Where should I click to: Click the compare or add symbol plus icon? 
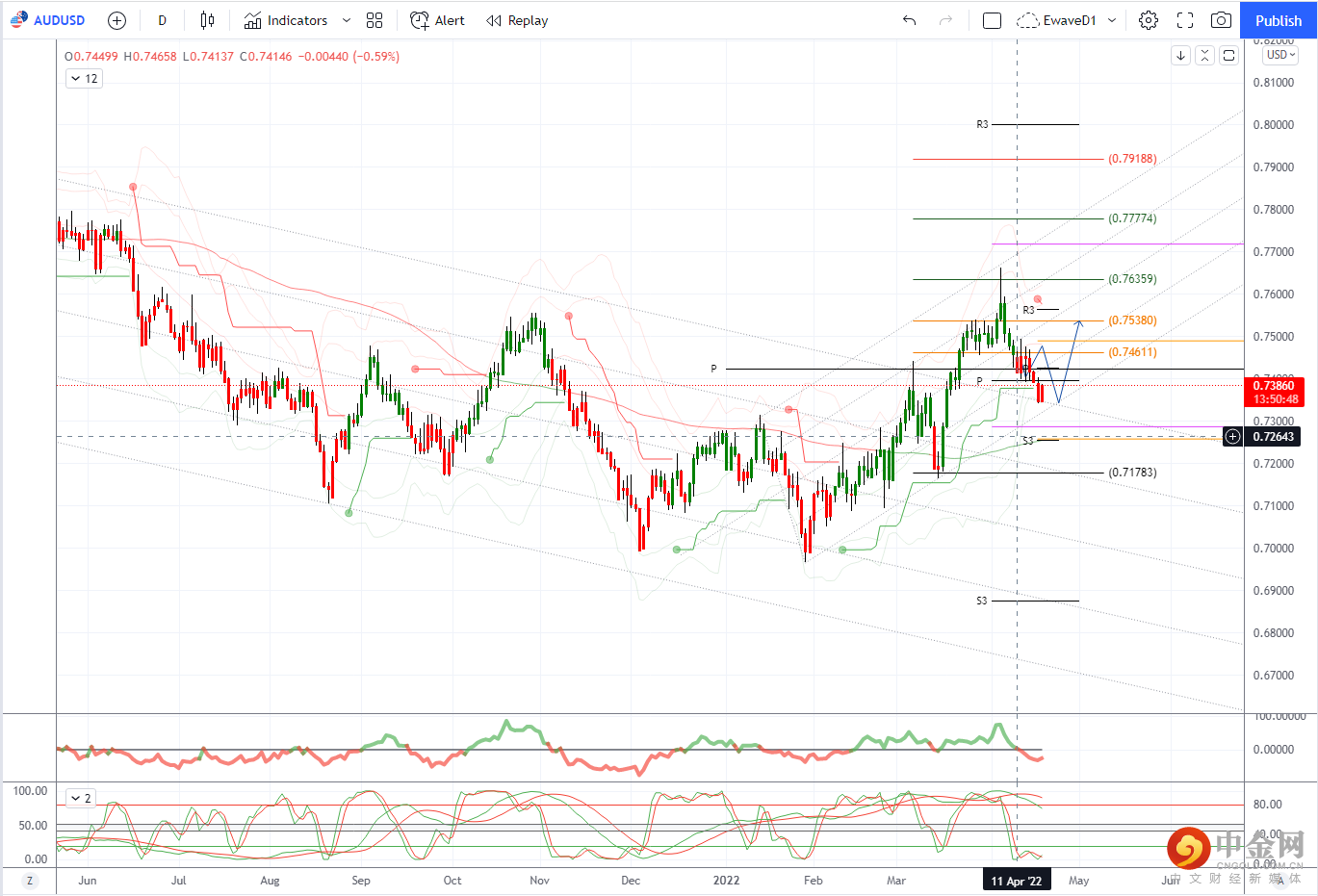pyautogui.click(x=116, y=20)
